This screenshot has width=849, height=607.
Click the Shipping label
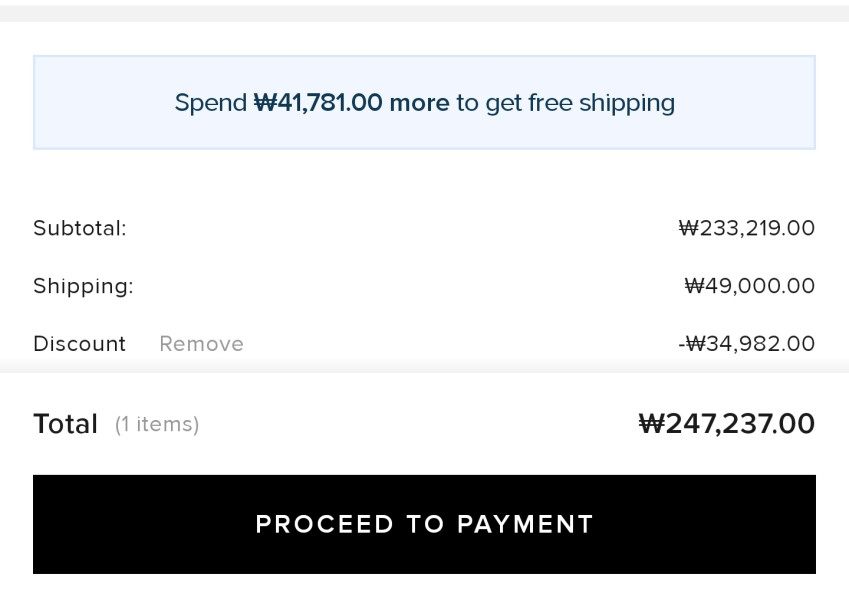click(83, 286)
